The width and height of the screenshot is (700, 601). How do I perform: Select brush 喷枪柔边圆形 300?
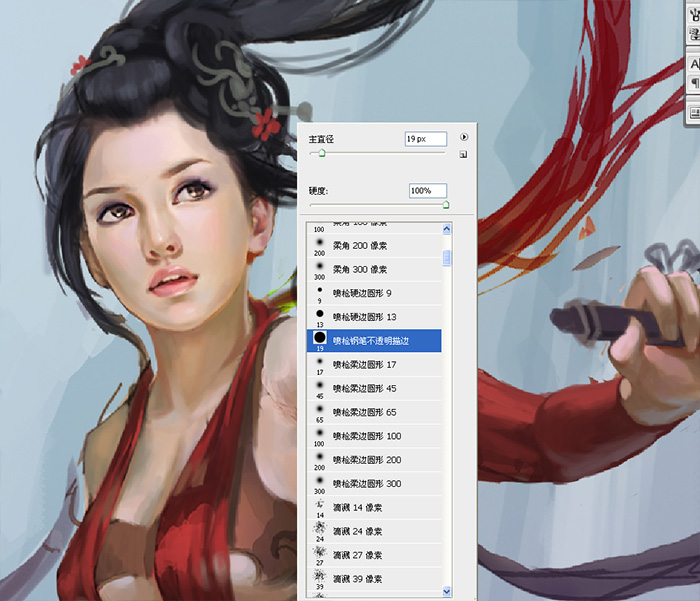click(374, 484)
